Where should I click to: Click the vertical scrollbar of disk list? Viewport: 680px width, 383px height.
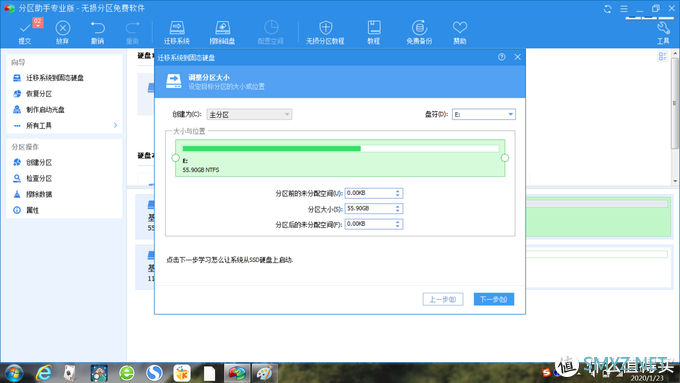point(675,103)
